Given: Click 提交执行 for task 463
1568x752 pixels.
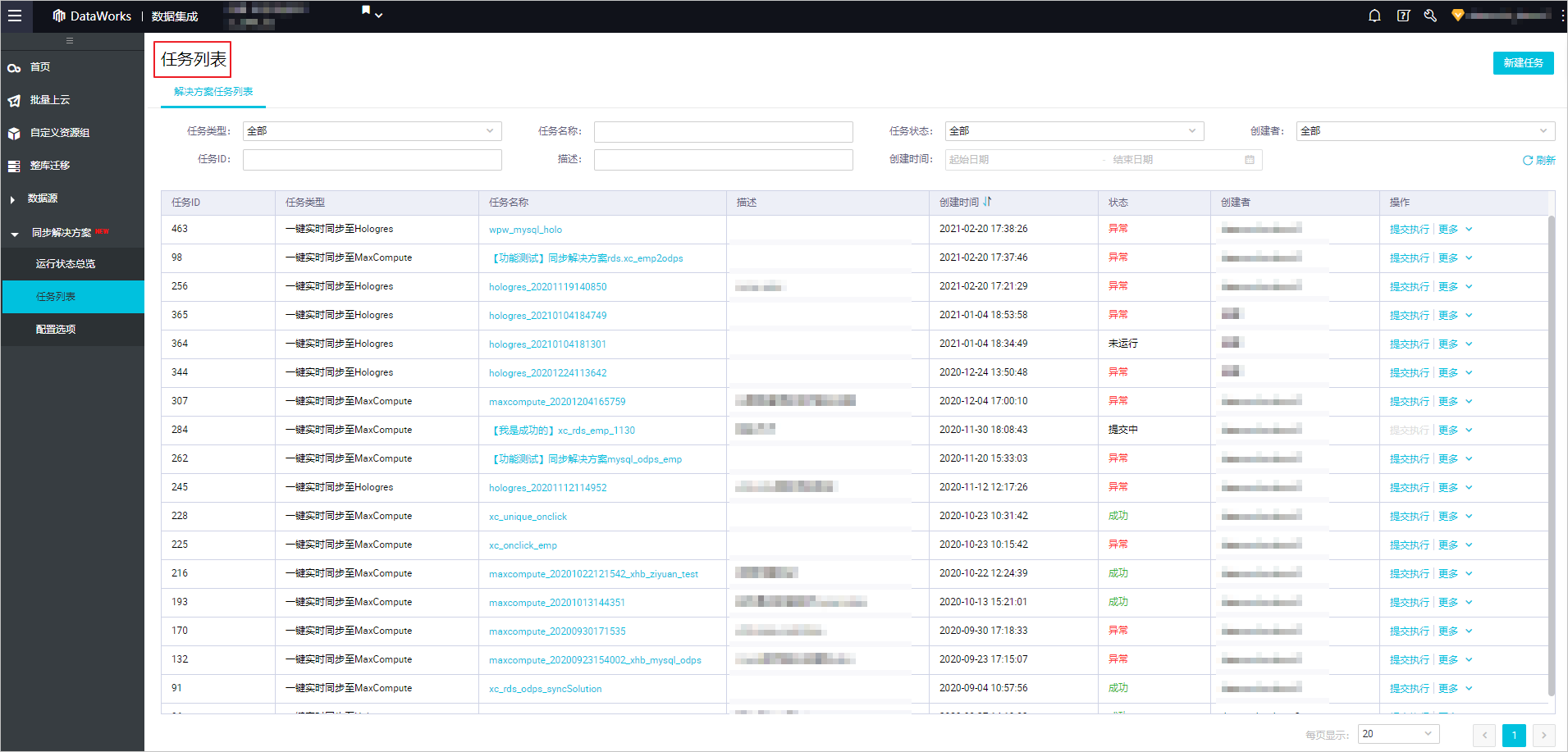Looking at the screenshot, I should tap(1410, 230).
